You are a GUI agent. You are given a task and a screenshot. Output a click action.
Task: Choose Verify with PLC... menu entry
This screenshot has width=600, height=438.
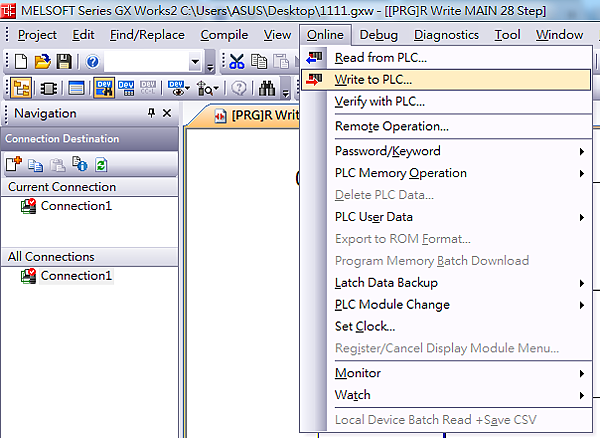[x=446, y=101]
